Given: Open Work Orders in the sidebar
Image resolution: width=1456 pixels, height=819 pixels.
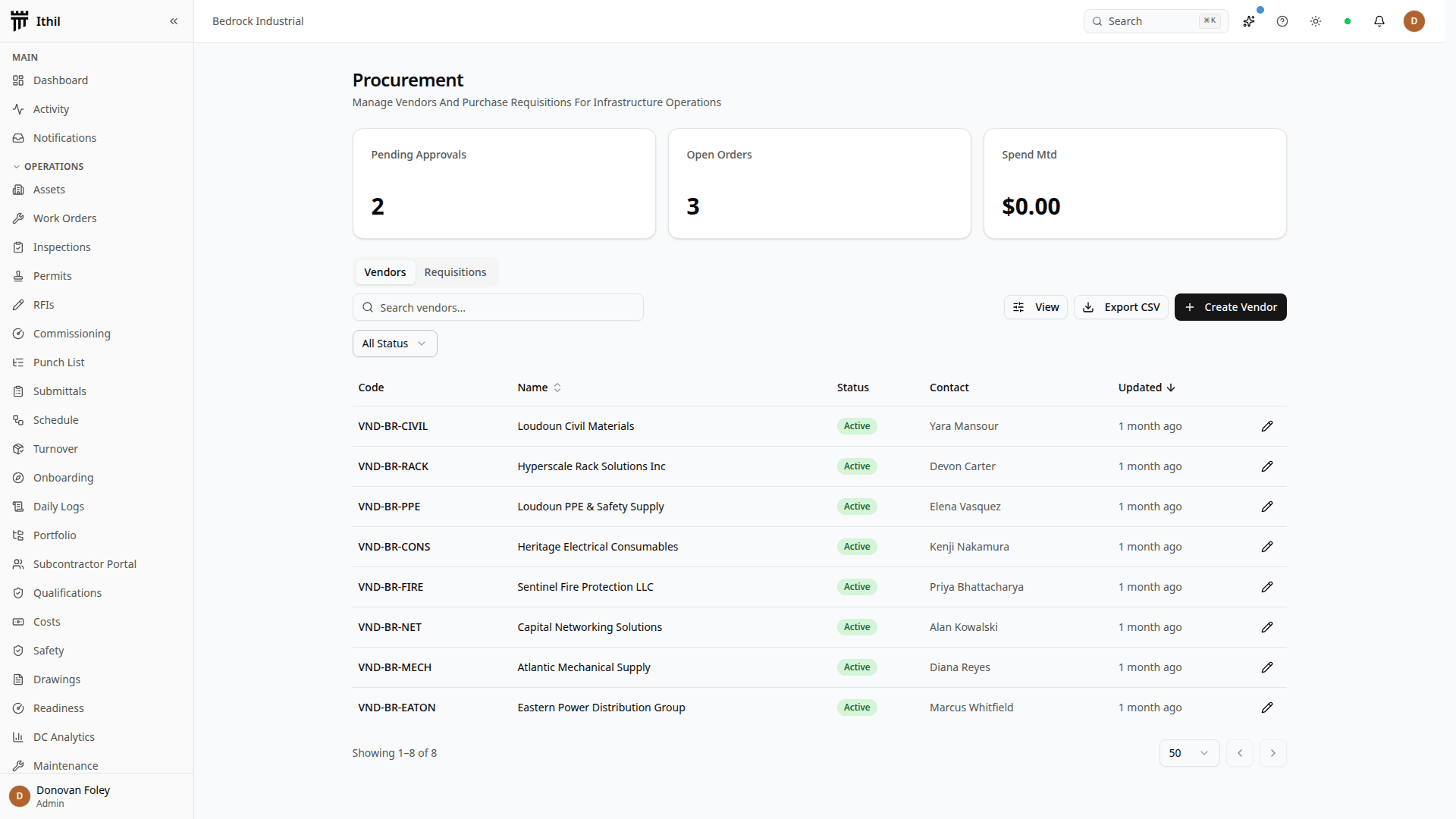Looking at the screenshot, I should click(96, 218).
